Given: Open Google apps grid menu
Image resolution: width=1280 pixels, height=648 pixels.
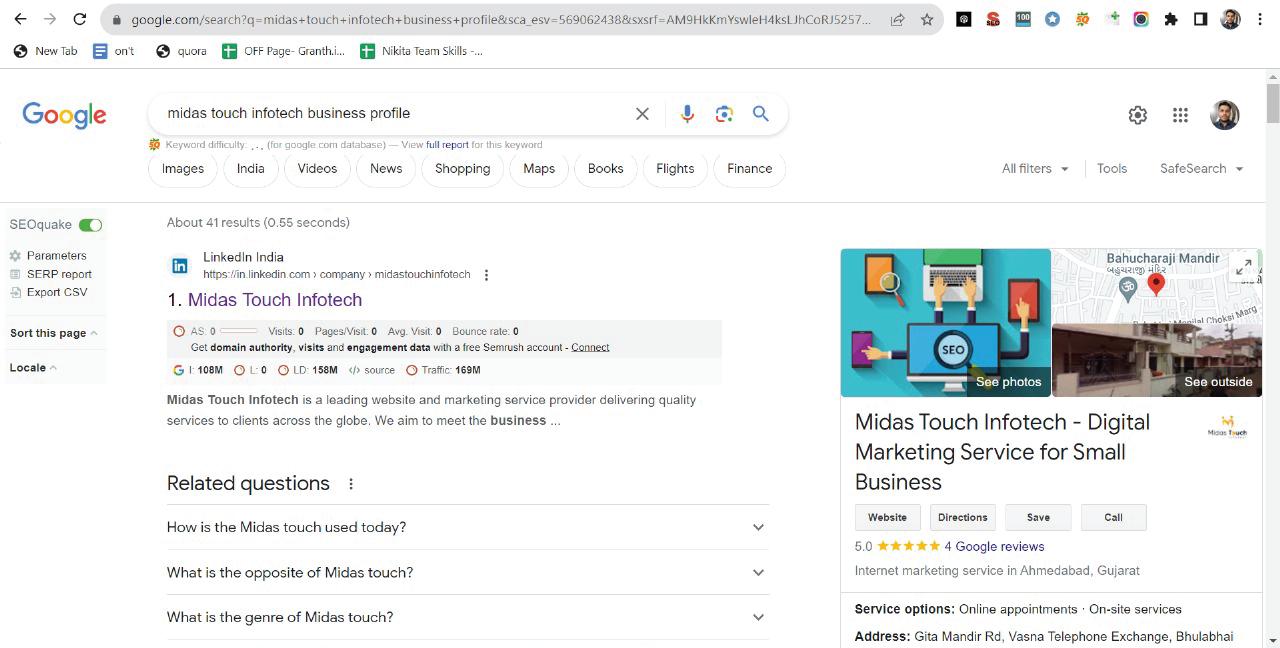Looking at the screenshot, I should (1180, 115).
